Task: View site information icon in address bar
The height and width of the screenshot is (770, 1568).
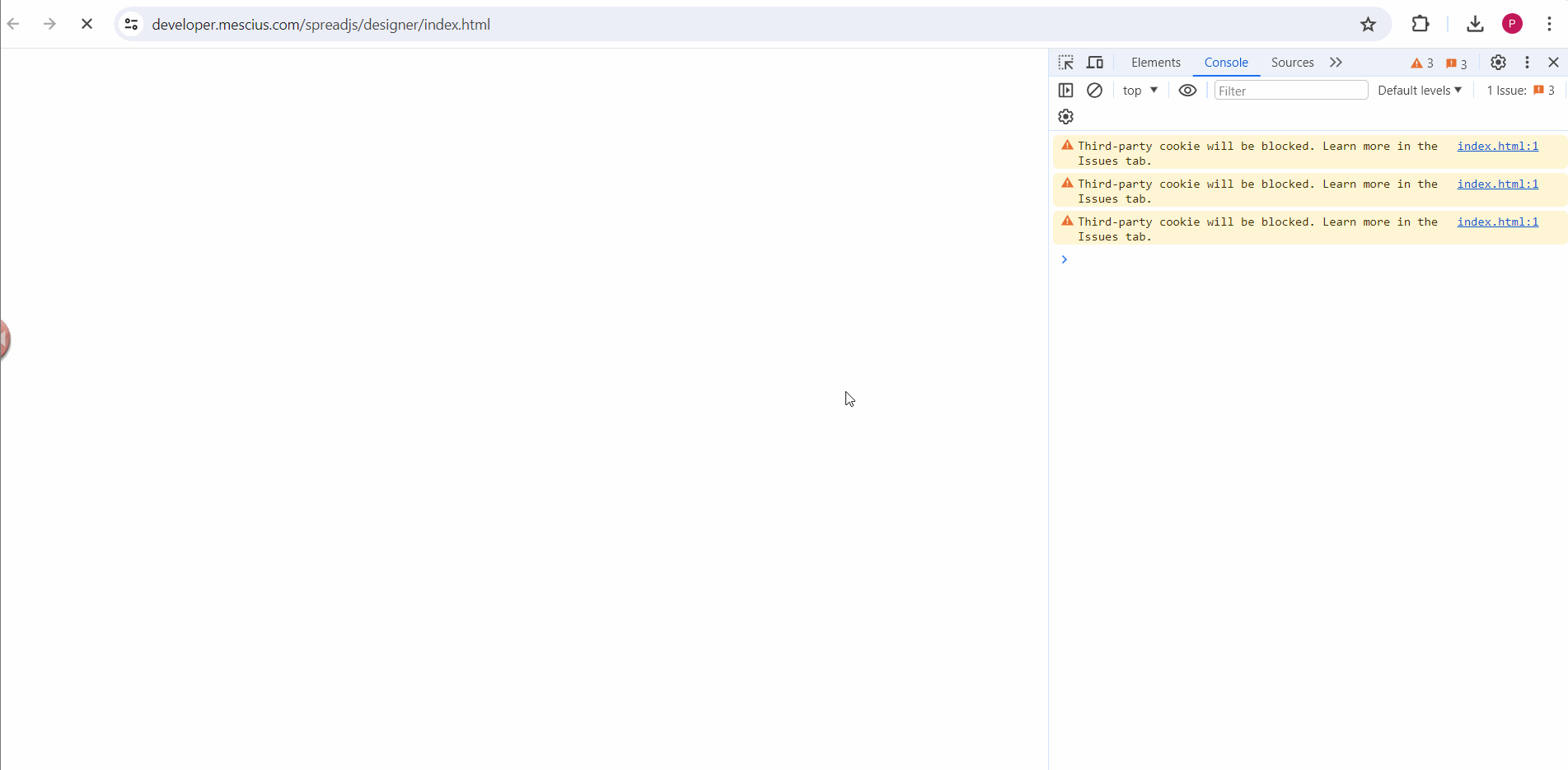Action: coord(131,24)
